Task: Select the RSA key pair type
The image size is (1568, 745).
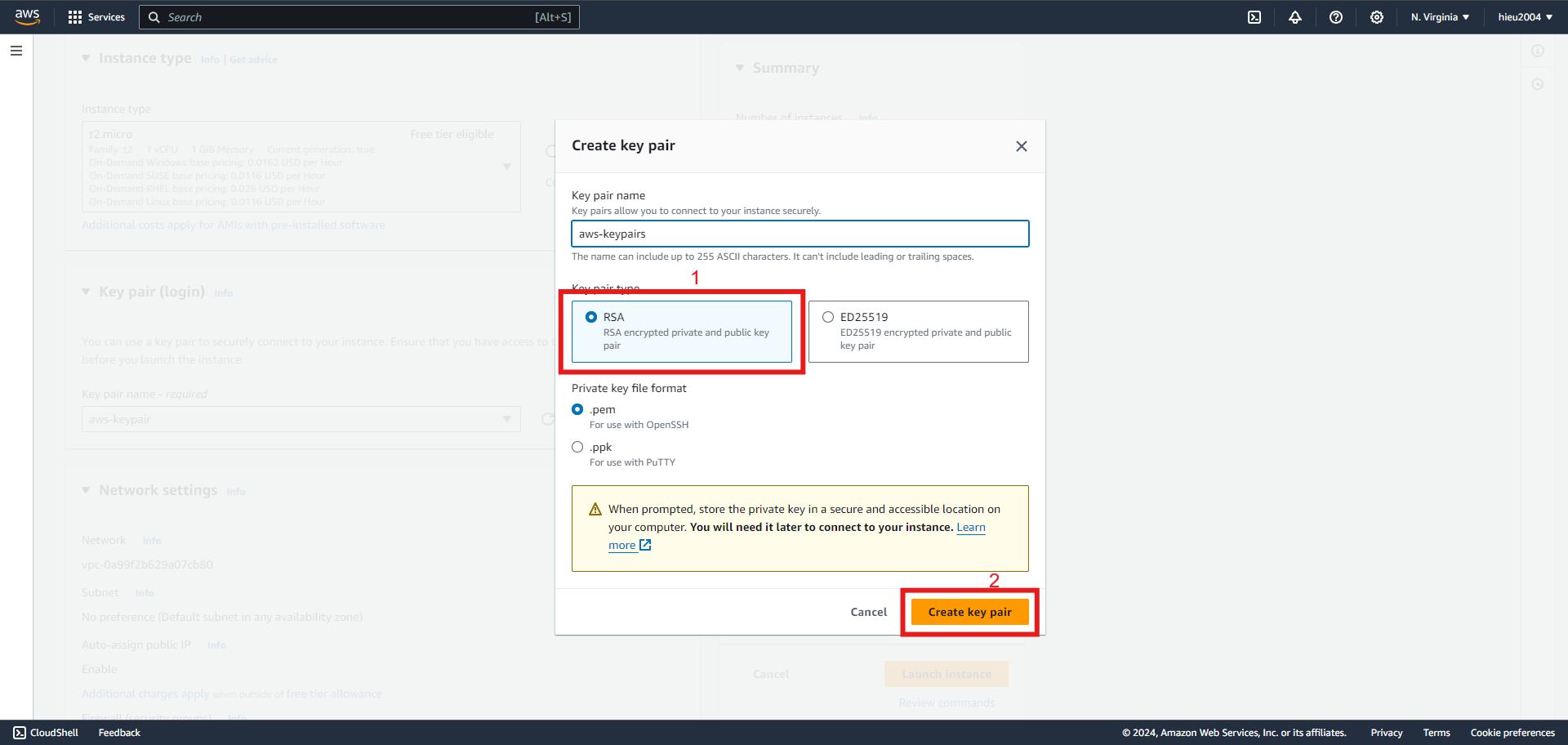Action: (x=682, y=332)
